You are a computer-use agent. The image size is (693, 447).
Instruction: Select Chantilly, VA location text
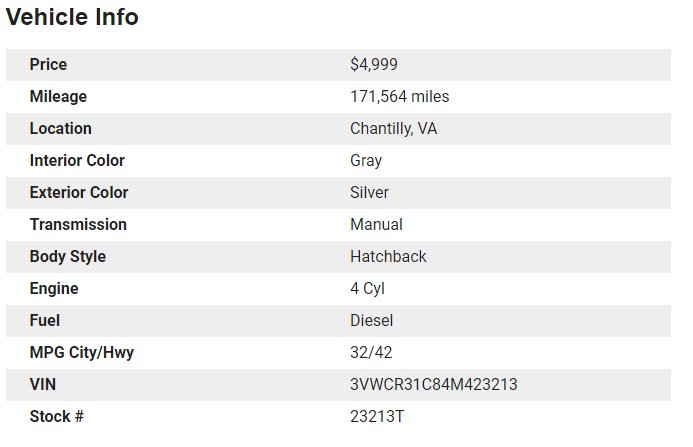[x=393, y=129]
